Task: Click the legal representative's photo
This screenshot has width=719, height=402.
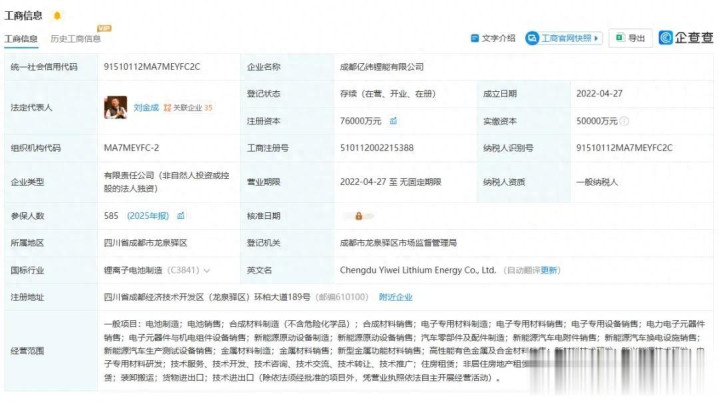Action: point(116,107)
